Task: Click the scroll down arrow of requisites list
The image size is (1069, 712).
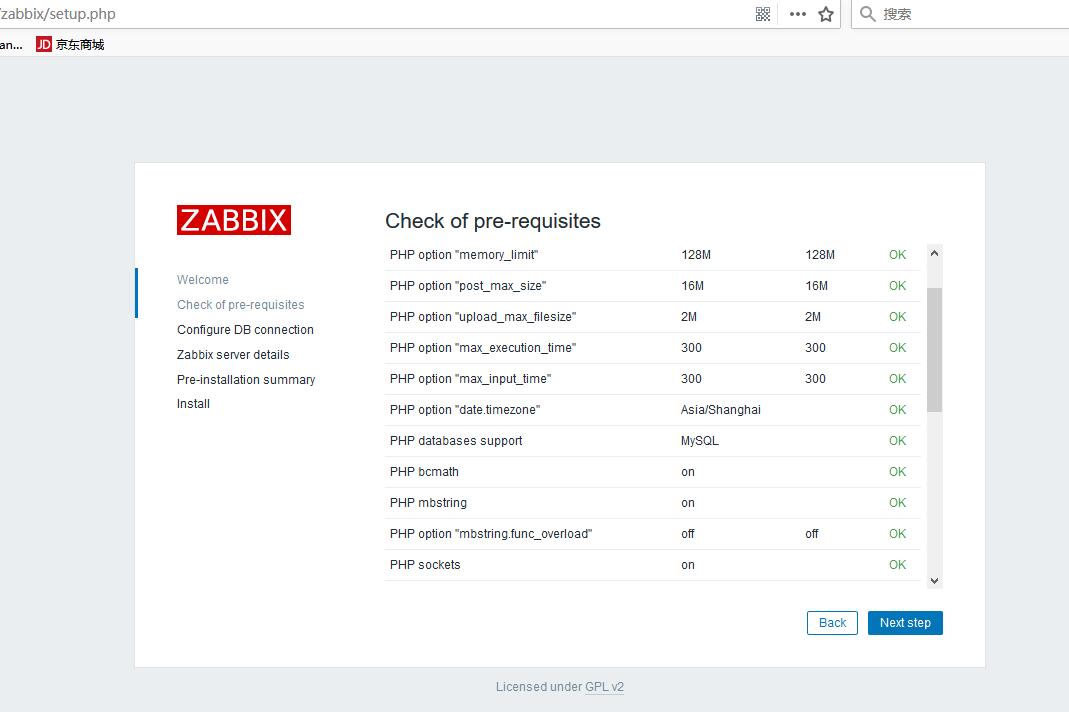Action: click(x=935, y=581)
